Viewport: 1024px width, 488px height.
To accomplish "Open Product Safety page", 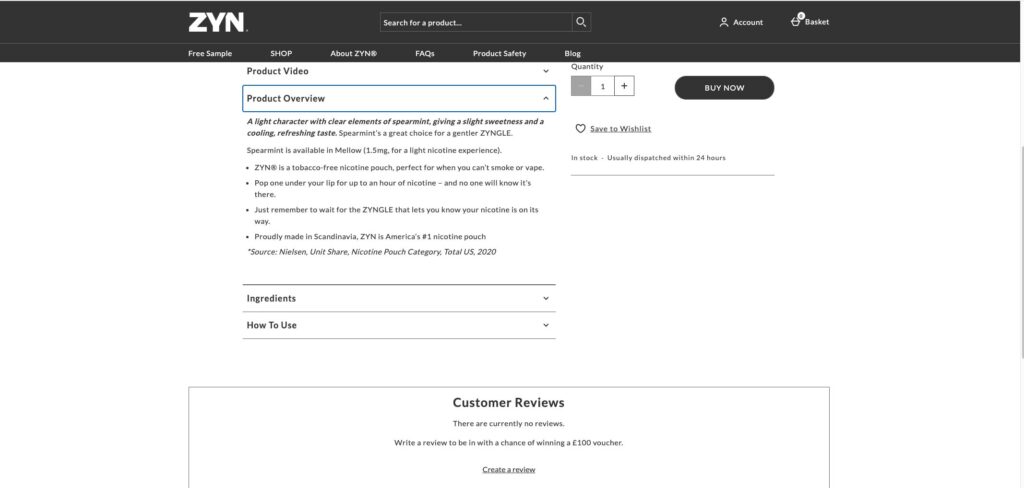I will 499,54.
